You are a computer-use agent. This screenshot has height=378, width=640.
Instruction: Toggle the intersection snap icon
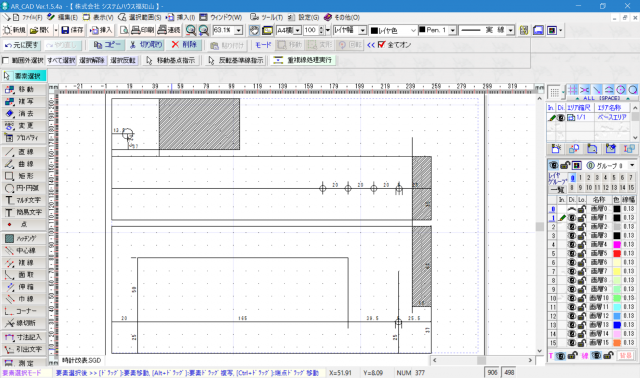(585, 90)
